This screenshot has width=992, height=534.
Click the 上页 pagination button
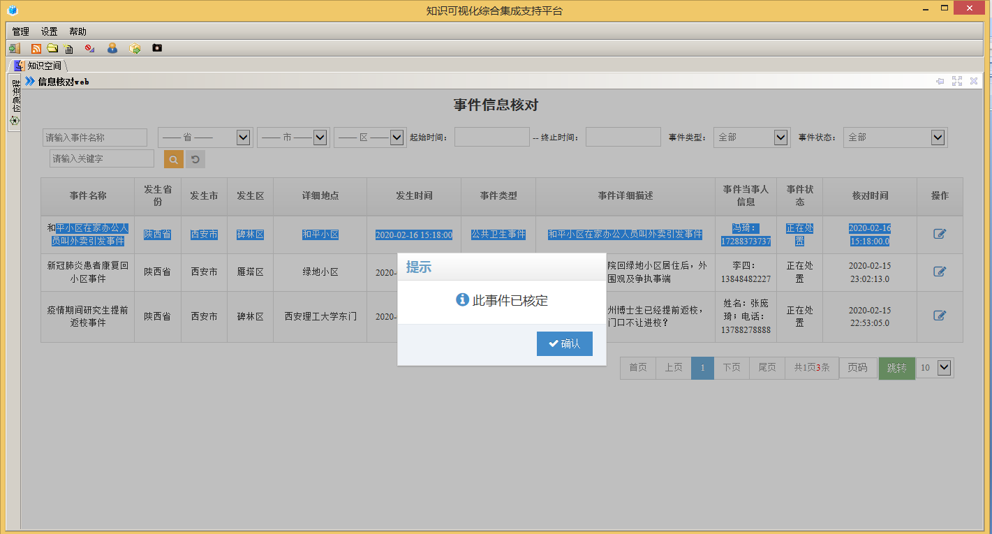coord(673,368)
